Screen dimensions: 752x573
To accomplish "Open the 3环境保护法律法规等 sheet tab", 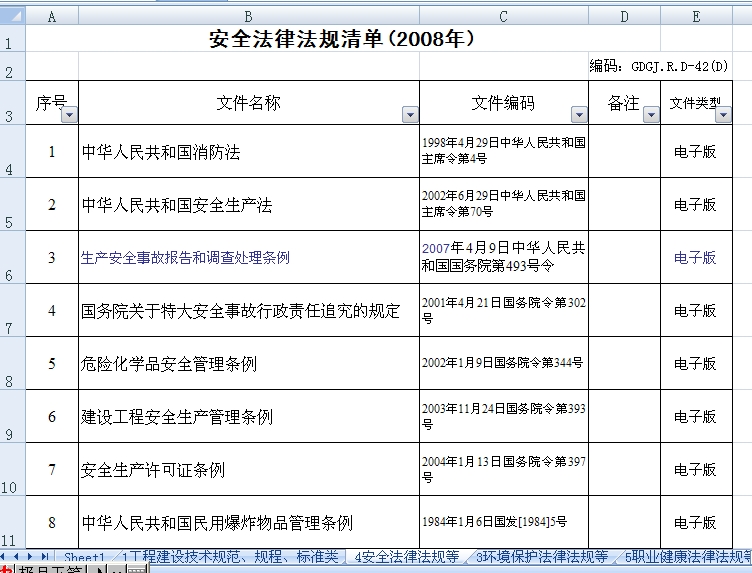I will click(x=542, y=557).
